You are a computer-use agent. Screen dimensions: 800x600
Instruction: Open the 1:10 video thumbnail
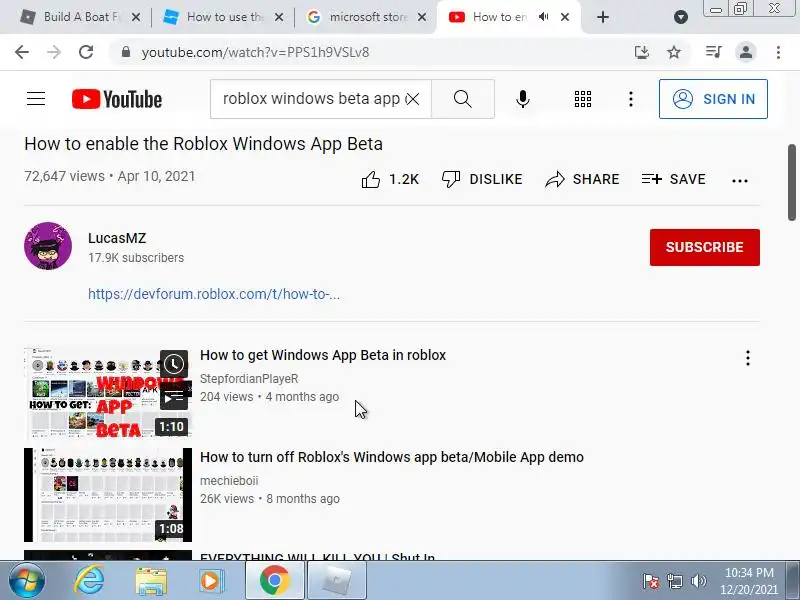tap(108, 393)
